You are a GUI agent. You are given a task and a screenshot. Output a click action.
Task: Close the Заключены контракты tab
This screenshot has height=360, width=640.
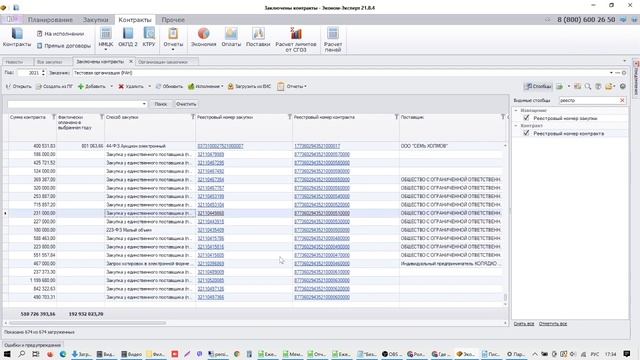click(x=131, y=62)
